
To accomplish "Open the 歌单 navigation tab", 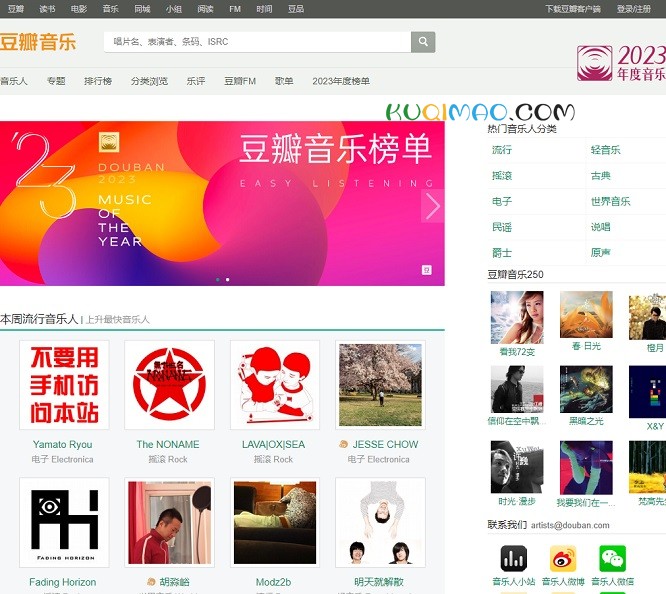I will coord(284,81).
